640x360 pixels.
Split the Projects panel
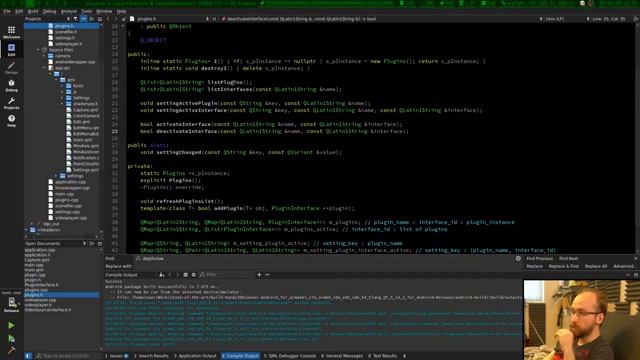[x=92, y=19]
